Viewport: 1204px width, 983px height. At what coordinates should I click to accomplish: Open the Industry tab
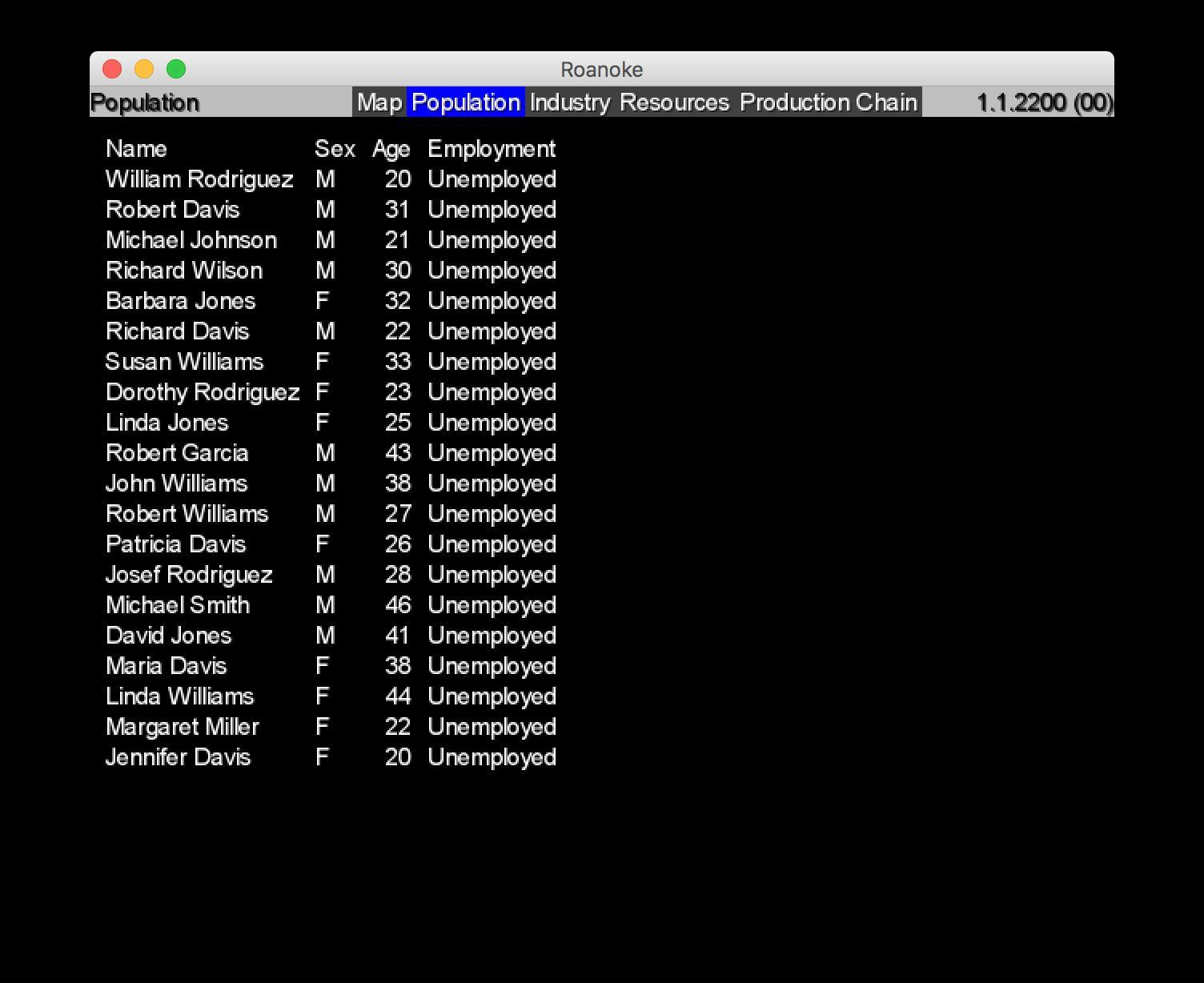pos(569,102)
